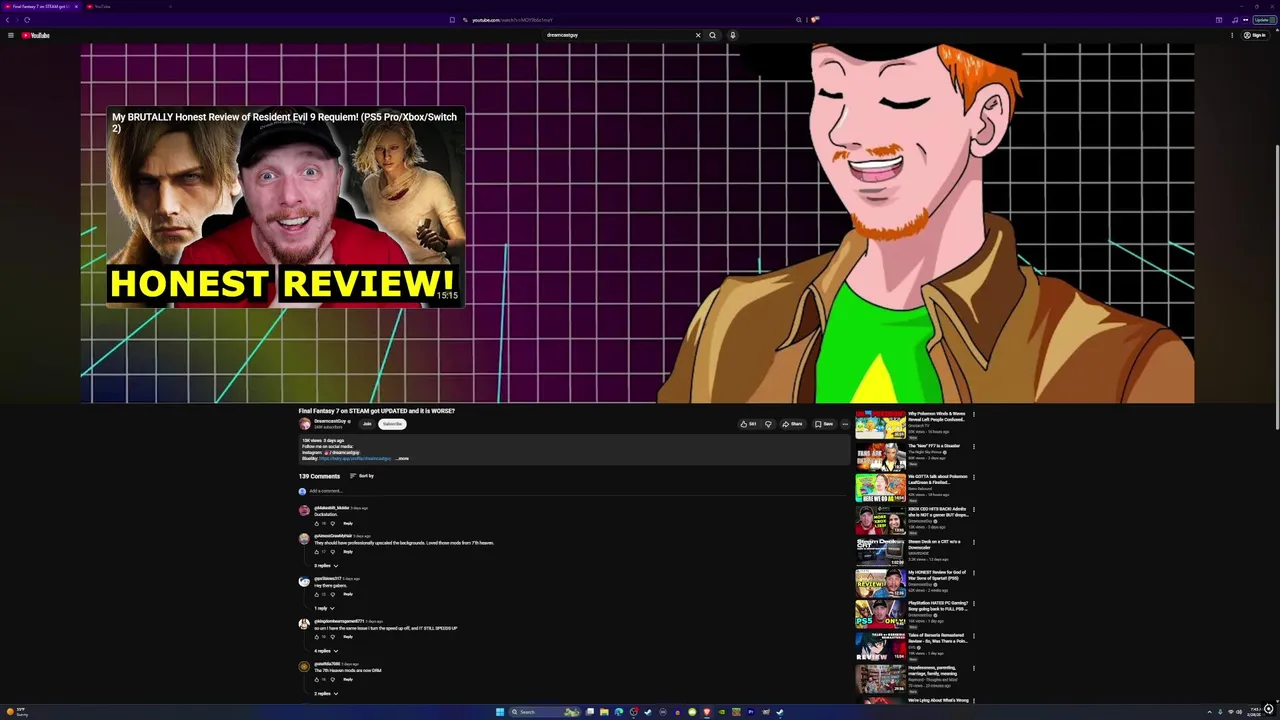Like the upscaled backgrounds comment
Viewport: 1280px width, 720px height.
[317, 551]
